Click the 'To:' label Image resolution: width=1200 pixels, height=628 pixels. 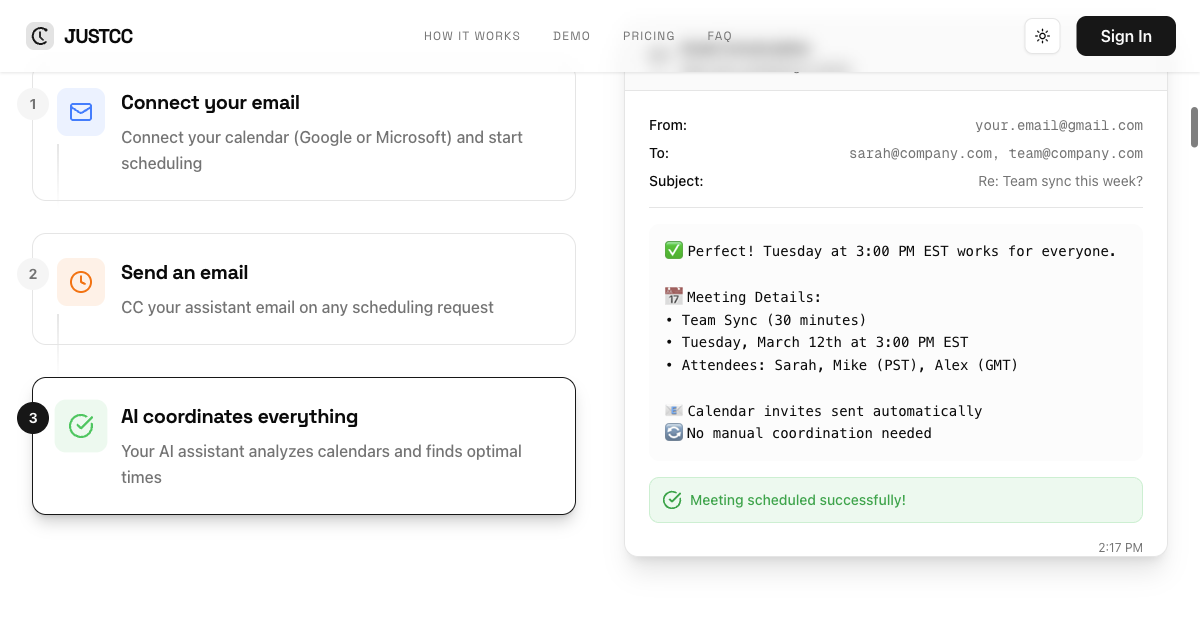[x=659, y=154]
